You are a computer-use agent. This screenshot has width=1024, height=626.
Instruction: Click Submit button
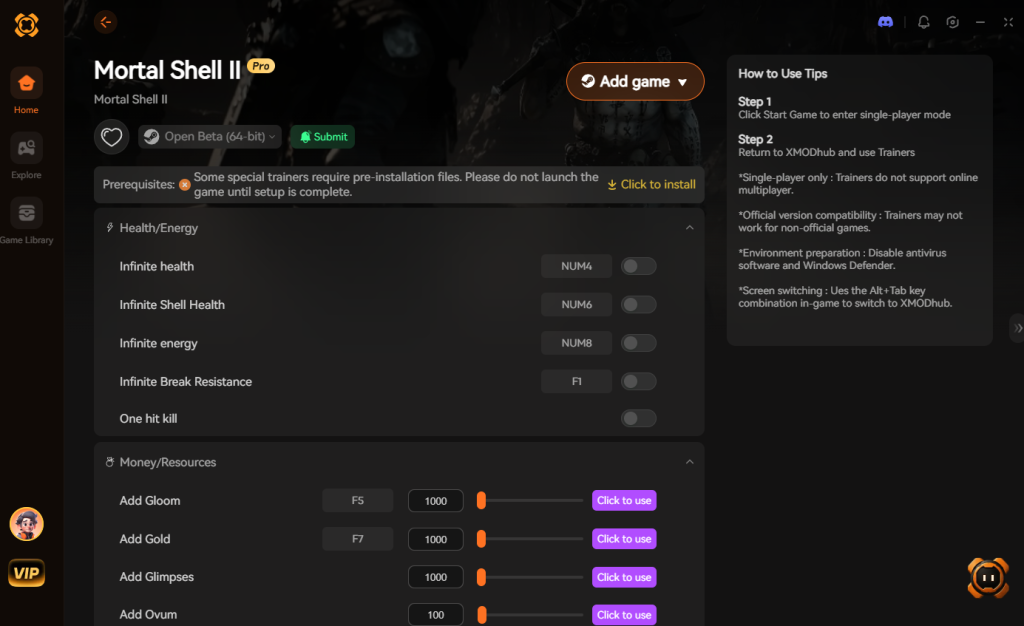pyautogui.click(x=323, y=137)
